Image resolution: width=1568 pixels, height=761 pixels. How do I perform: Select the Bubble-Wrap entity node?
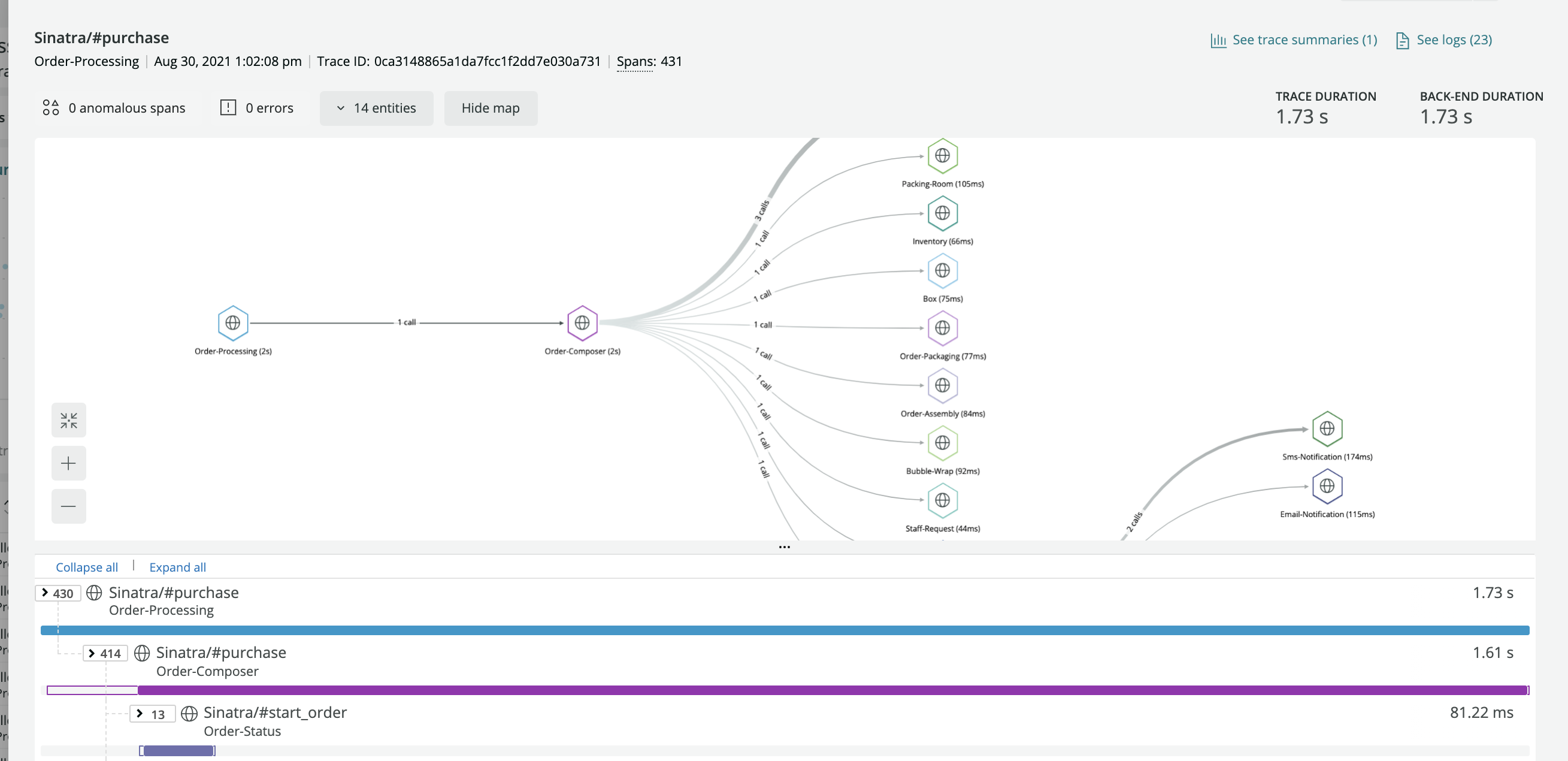point(942,443)
